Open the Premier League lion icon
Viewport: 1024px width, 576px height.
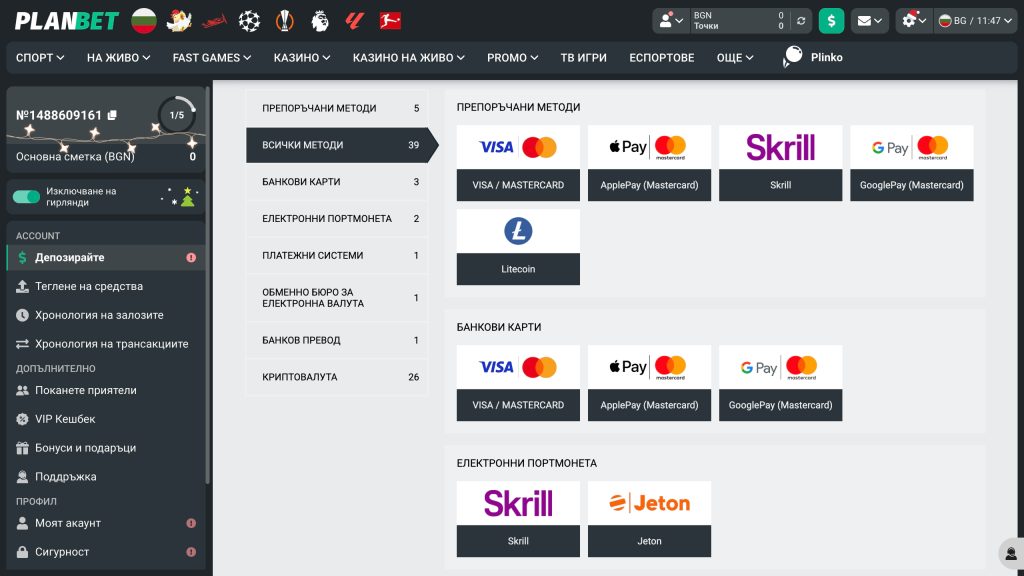coord(320,20)
